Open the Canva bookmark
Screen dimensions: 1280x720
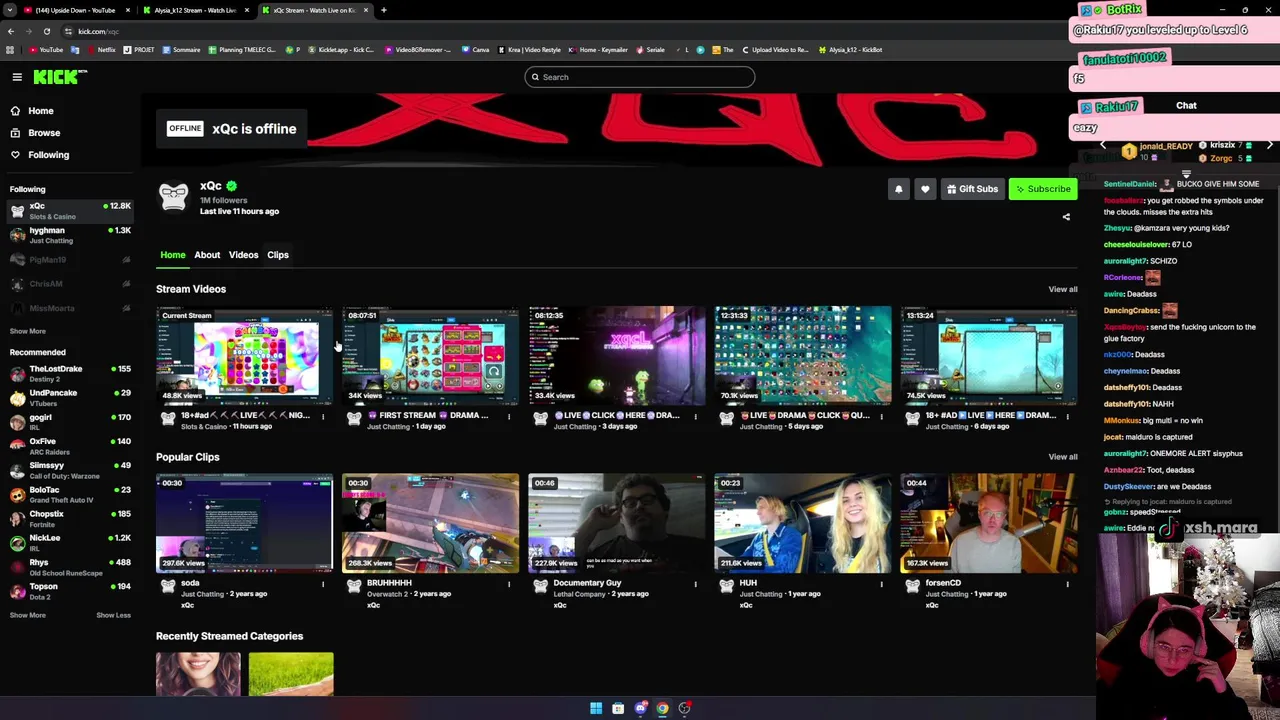click(476, 50)
